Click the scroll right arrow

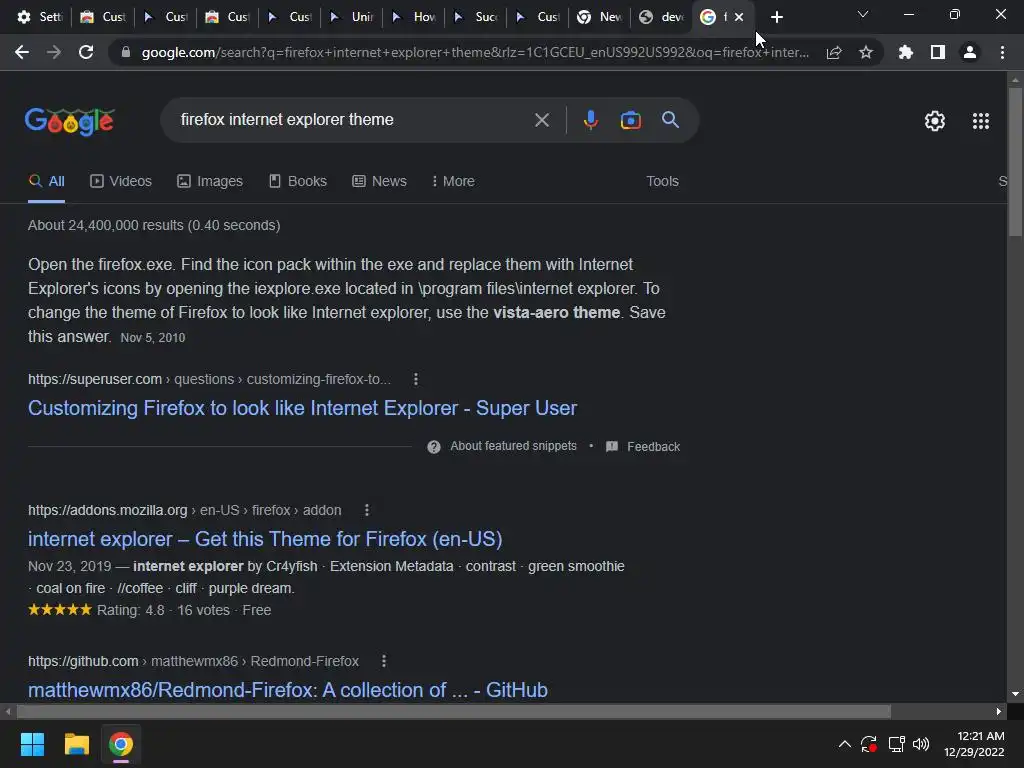[x=999, y=711]
